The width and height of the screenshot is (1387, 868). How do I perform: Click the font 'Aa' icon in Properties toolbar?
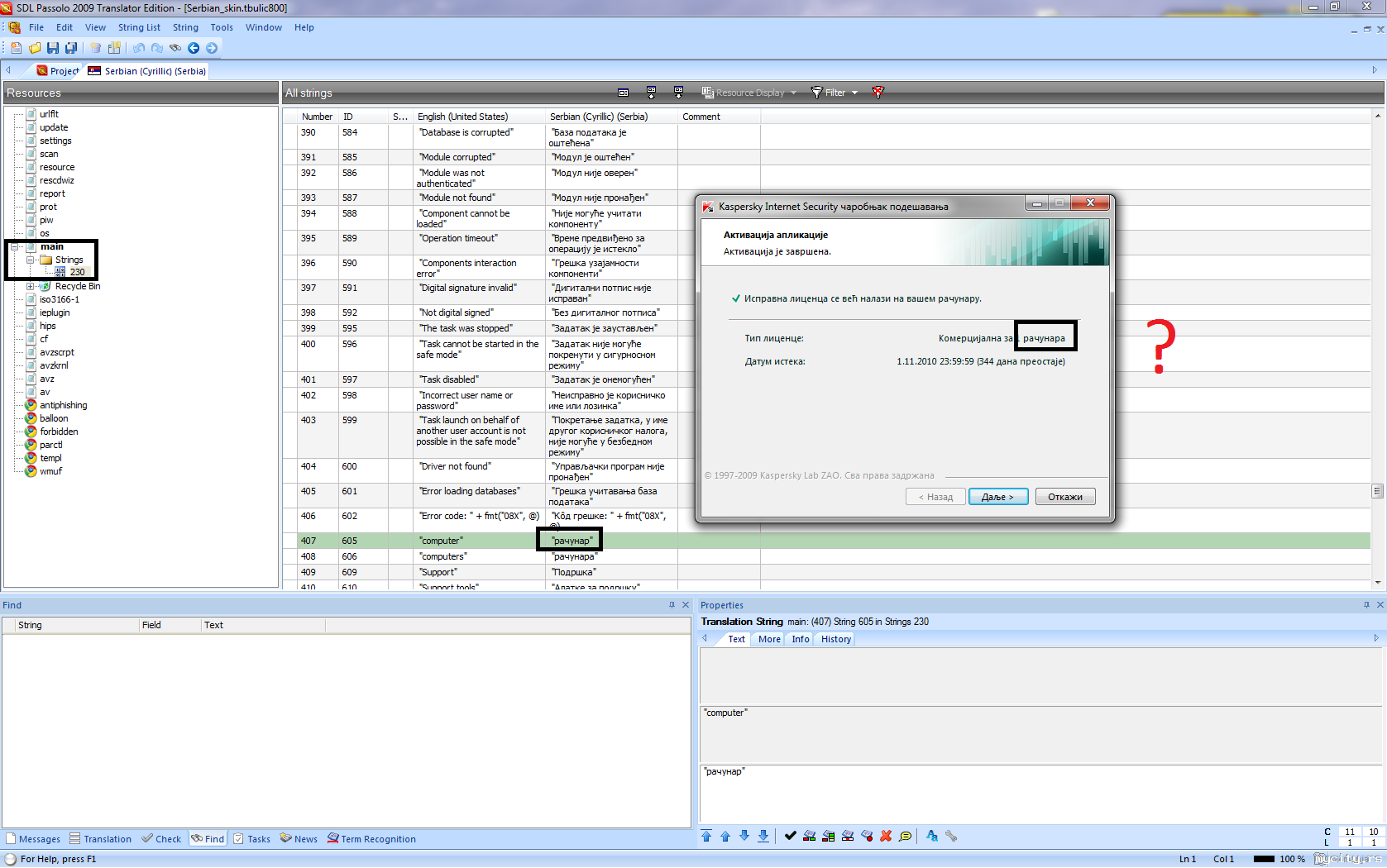(x=932, y=836)
